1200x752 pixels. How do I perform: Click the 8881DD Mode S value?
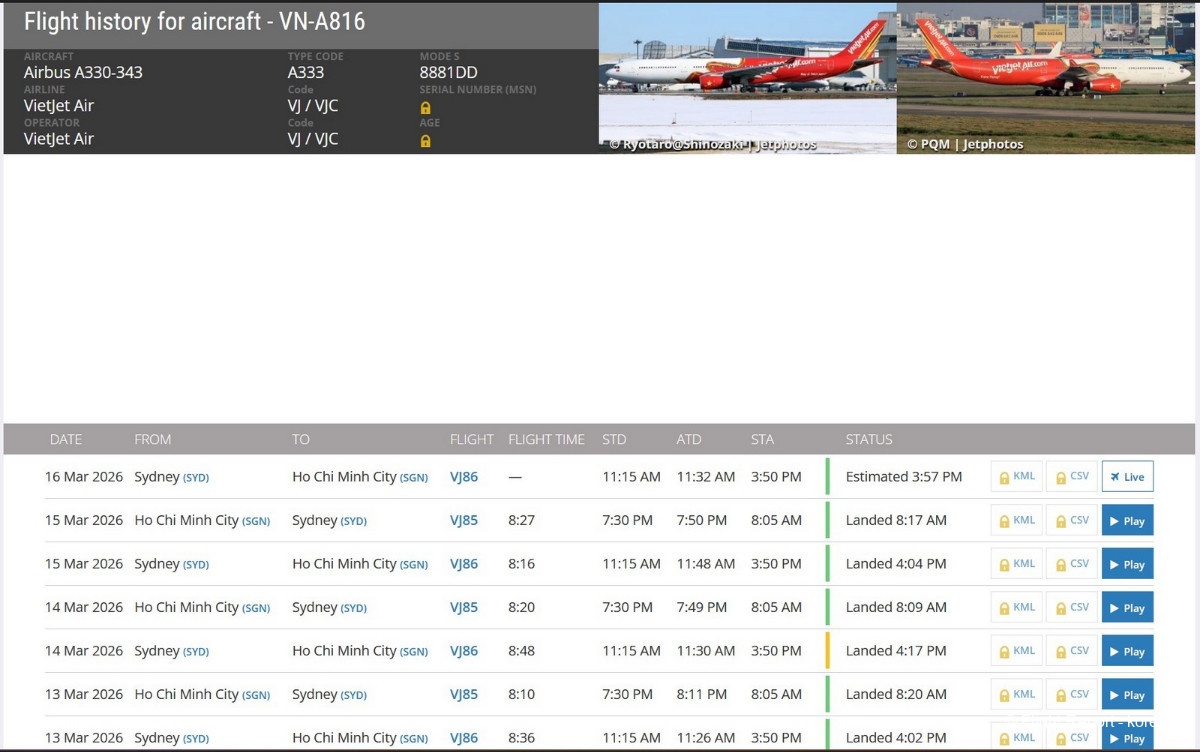449,72
